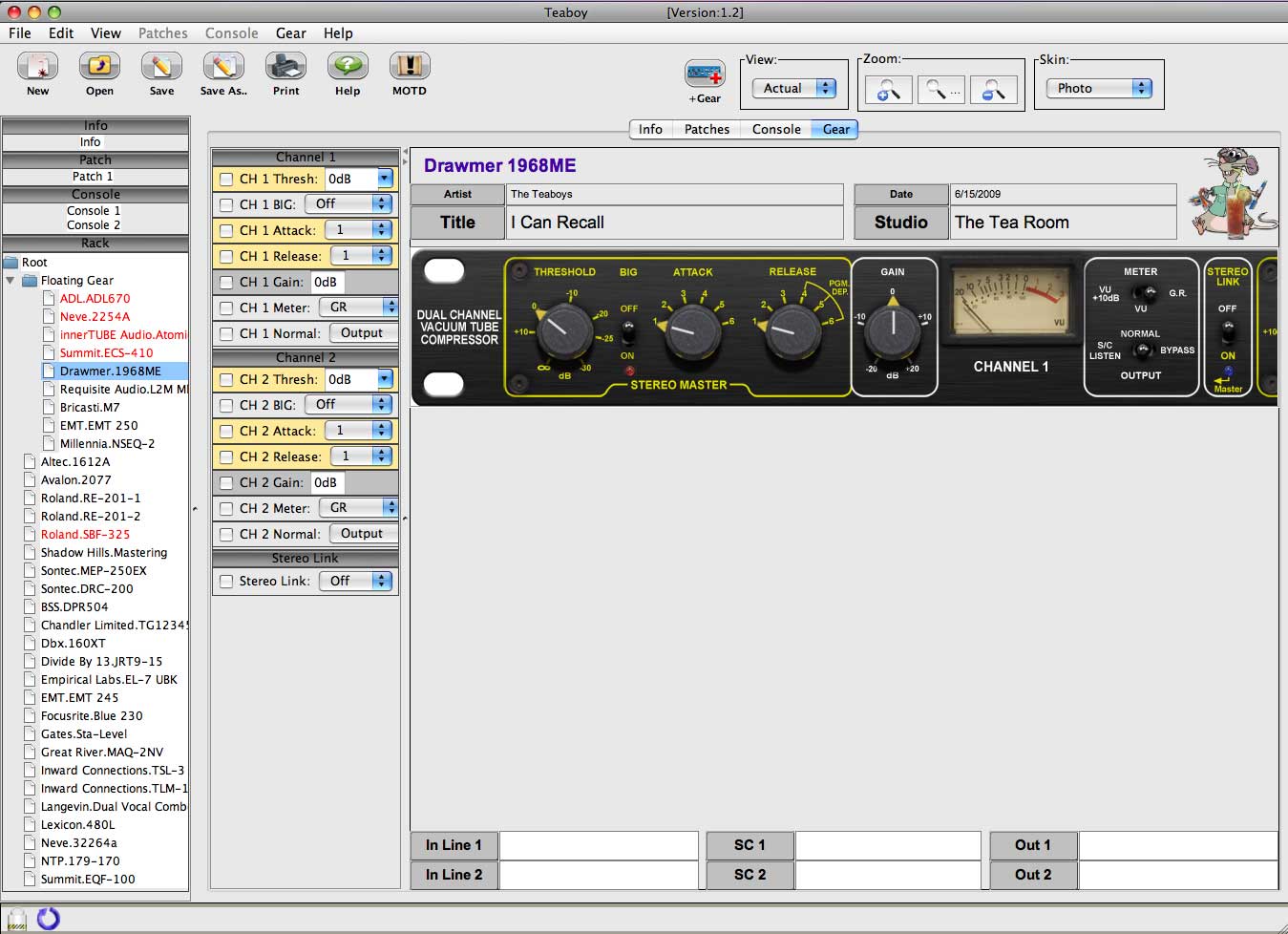Click the Info sidebar entry
The height and width of the screenshot is (934, 1288).
point(91,141)
